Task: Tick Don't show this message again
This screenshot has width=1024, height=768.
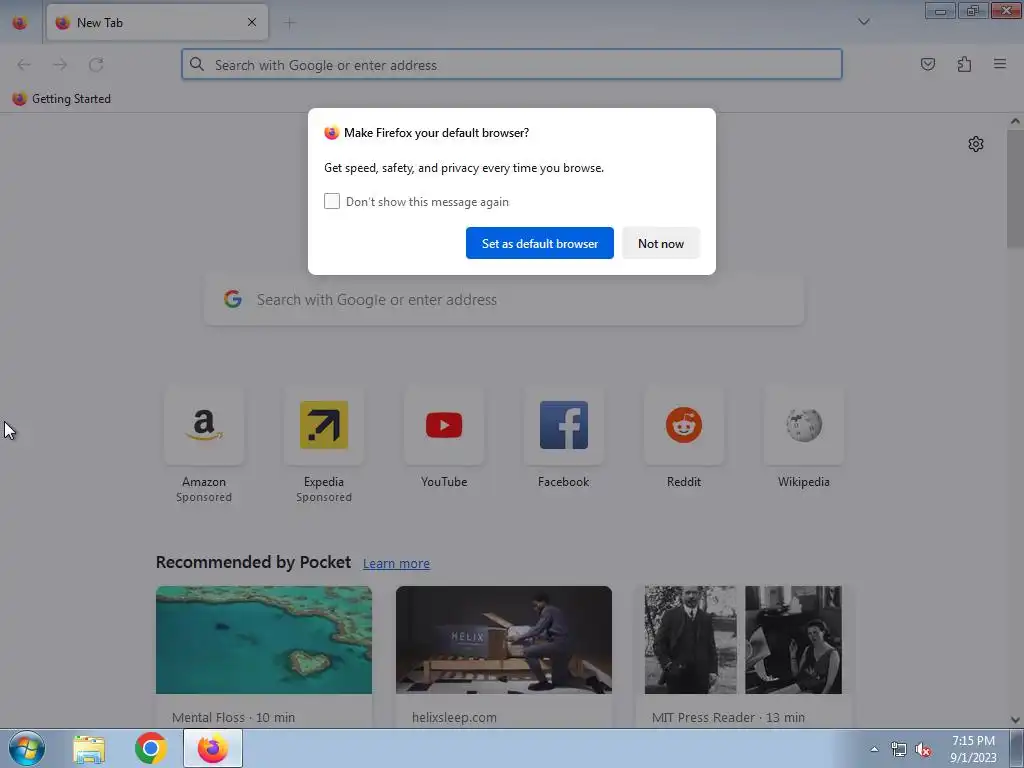Action: pyautogui.click(x=332, y=201)
